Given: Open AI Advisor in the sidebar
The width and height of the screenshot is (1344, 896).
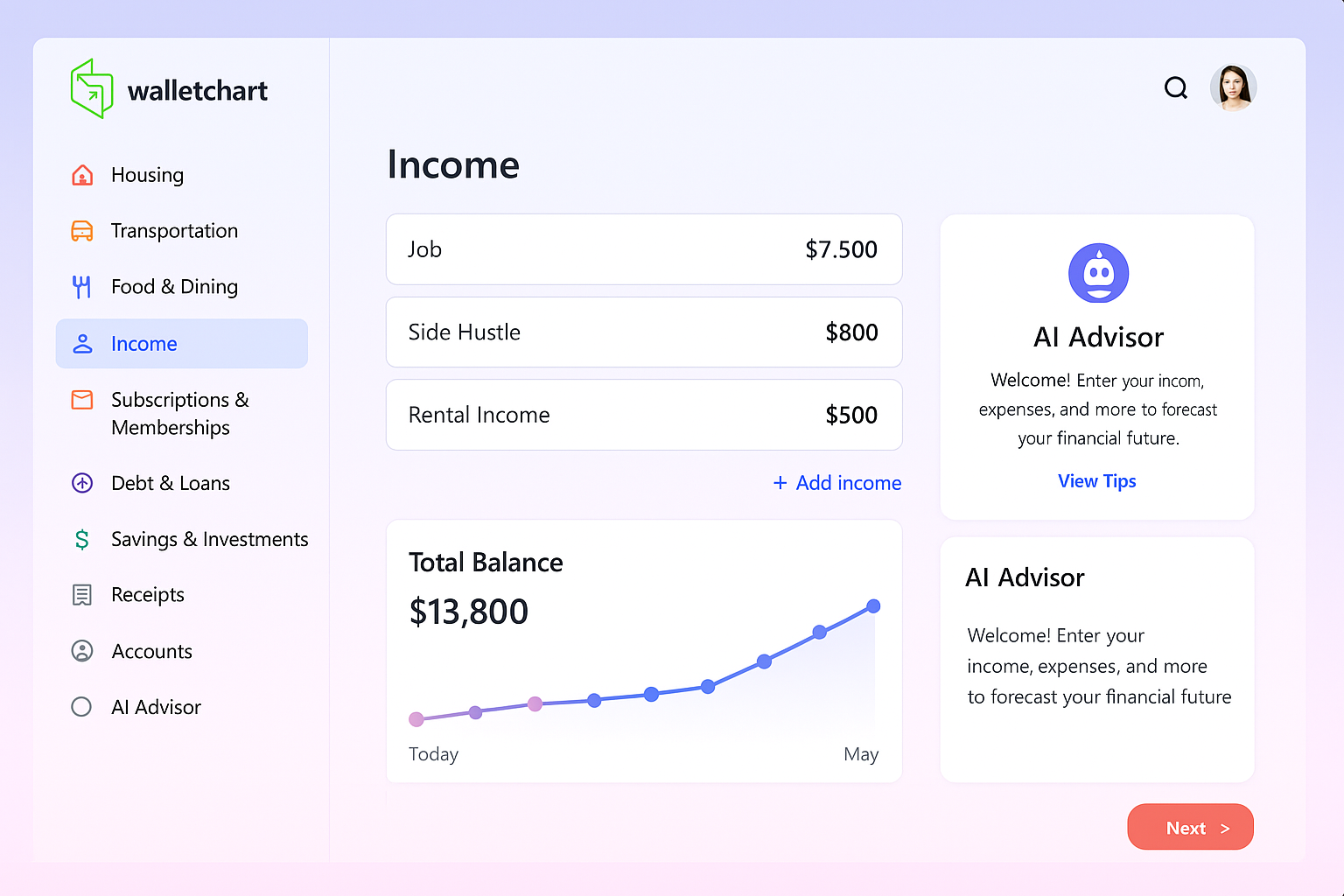Looking at the screenshot, I should pyautogui.click(x=156, y=707).
